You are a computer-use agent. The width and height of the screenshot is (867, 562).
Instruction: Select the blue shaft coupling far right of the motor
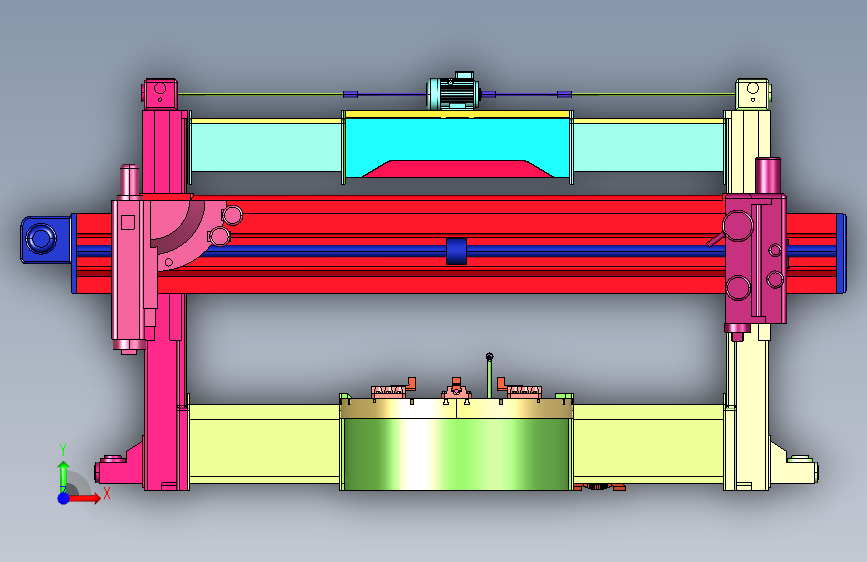pyautogui.click(x=564, y=95)
